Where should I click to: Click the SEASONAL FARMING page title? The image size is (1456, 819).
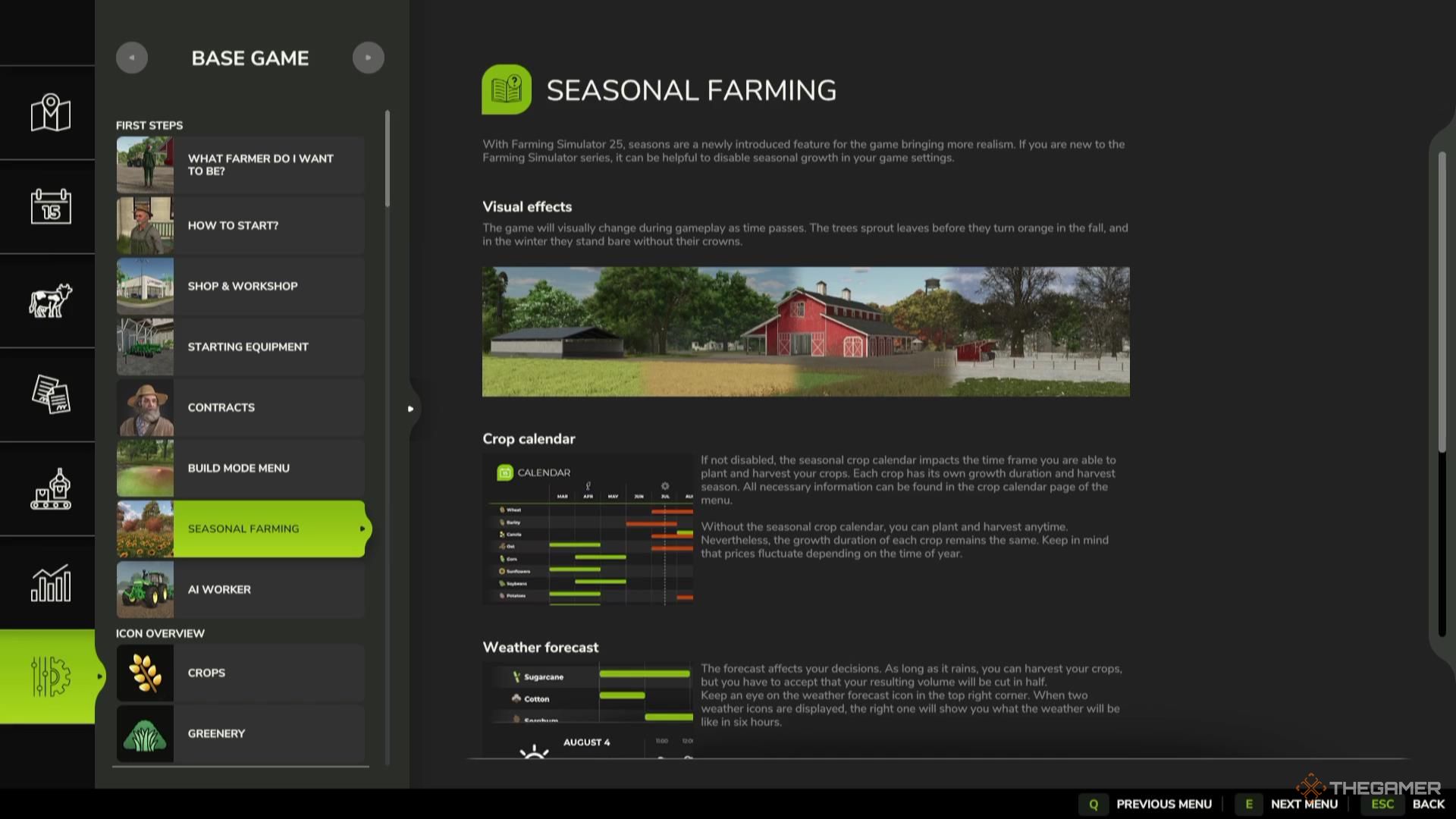pos(692,90)
